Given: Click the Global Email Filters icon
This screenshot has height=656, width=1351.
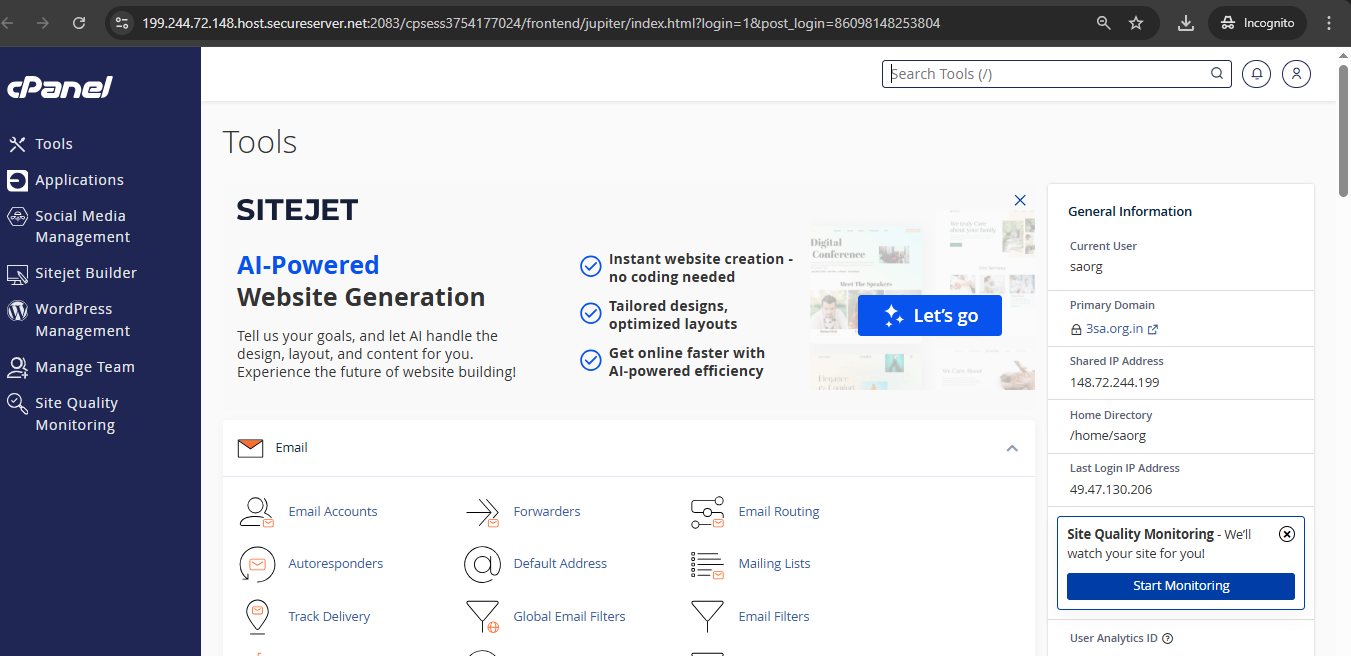Looking at the screenshot, I should [482, 617].
